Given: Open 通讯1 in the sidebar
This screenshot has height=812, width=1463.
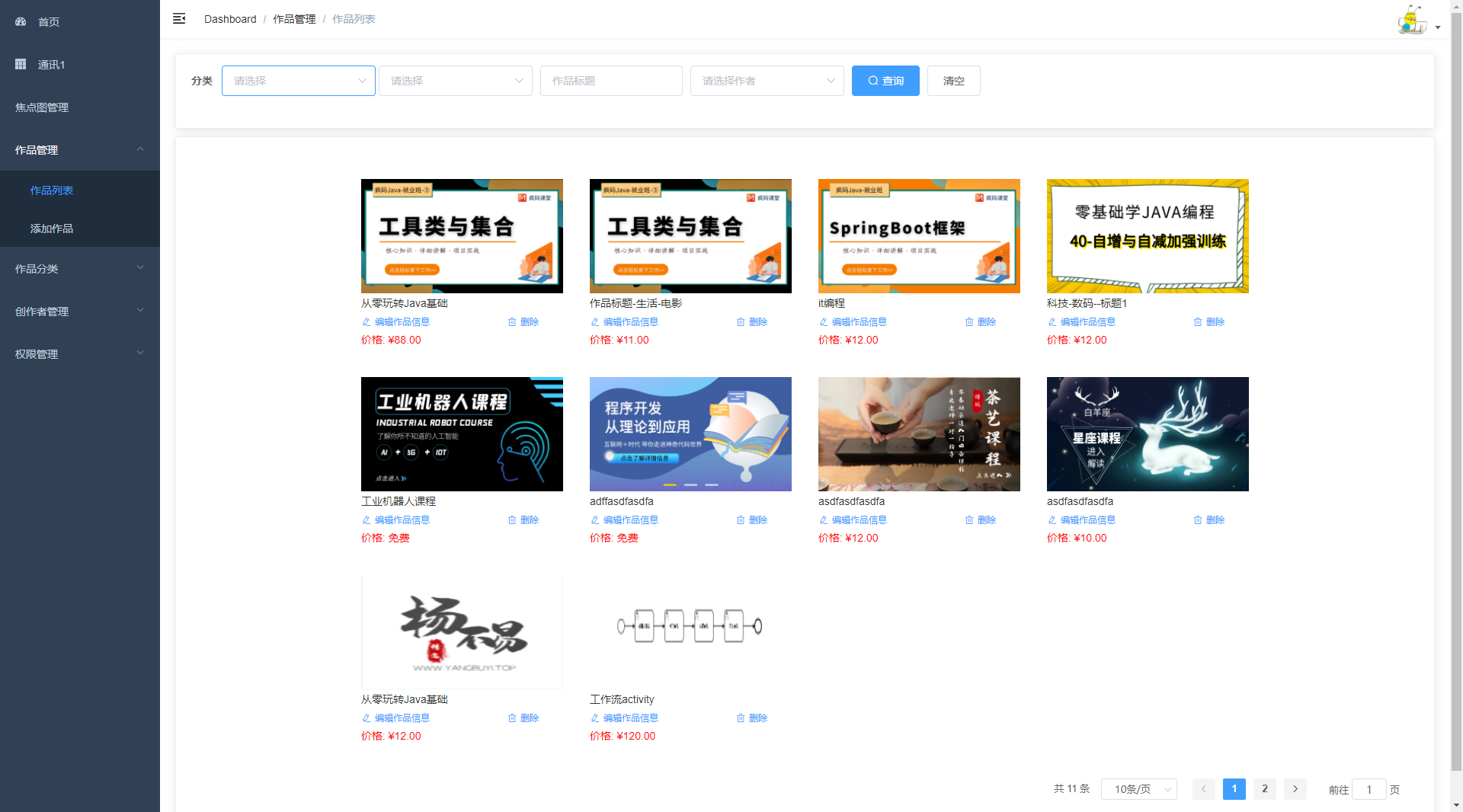Looking at the screenshot, I should (80, 64).
